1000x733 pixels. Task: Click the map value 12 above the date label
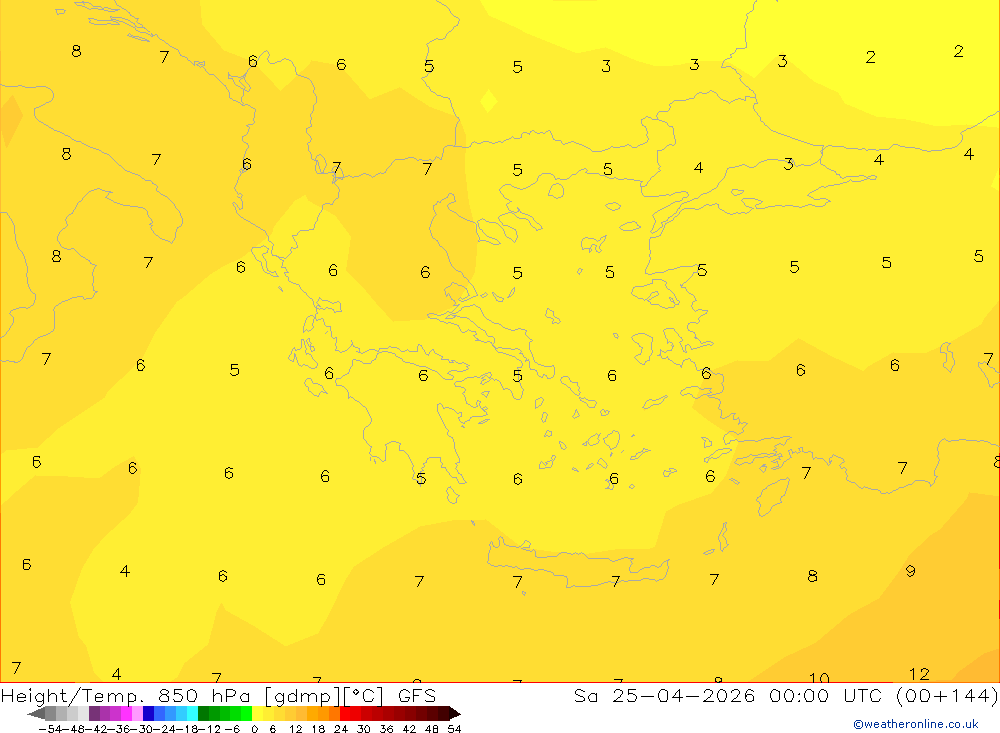point(919,674)
